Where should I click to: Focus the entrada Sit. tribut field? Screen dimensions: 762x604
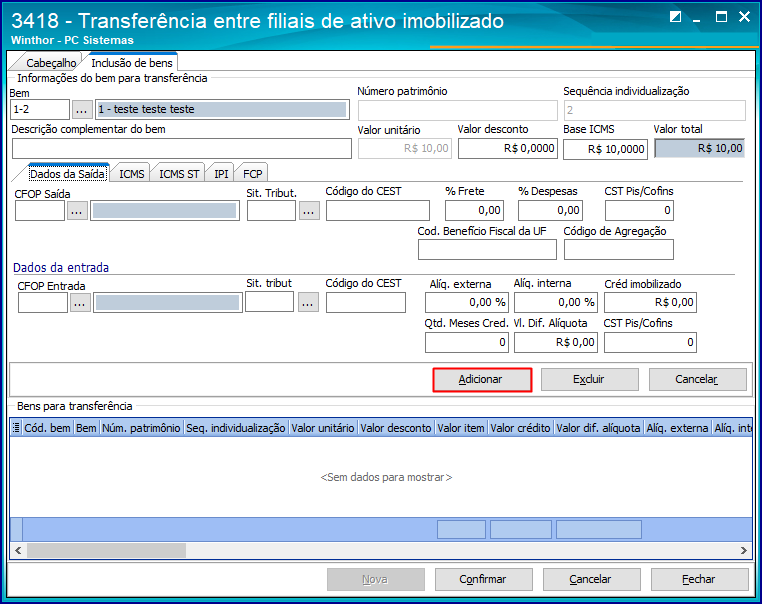tap(269, 302)
